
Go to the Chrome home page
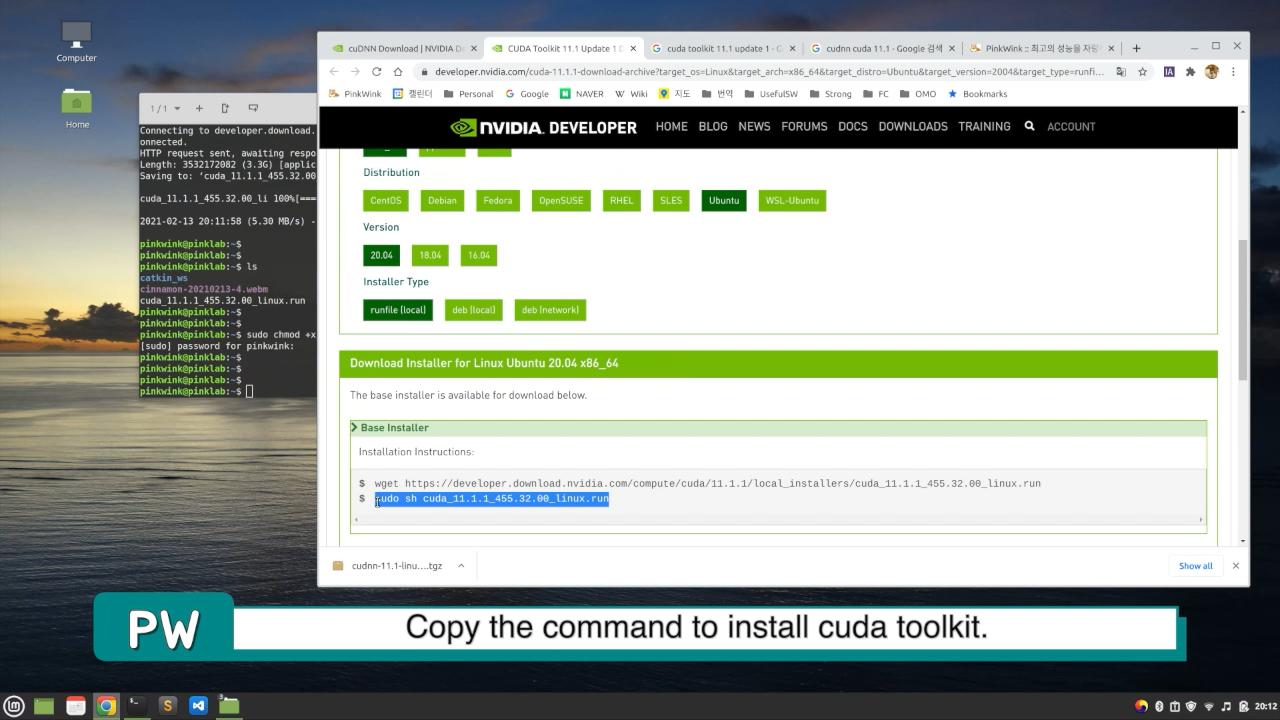[397, 72]
